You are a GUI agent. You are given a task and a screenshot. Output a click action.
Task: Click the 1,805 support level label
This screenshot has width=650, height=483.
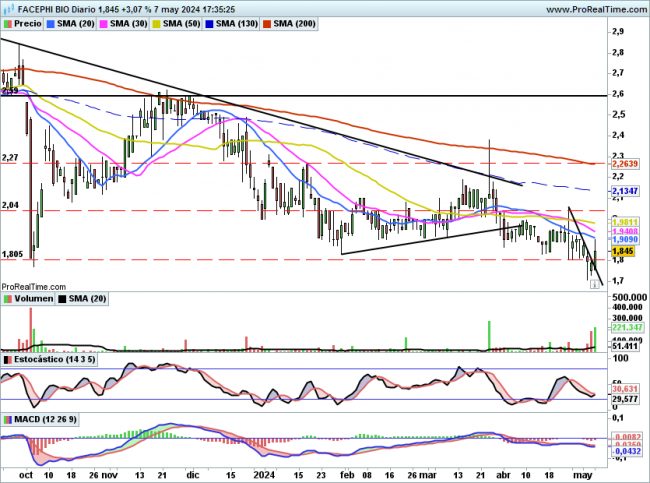point(12,254)
